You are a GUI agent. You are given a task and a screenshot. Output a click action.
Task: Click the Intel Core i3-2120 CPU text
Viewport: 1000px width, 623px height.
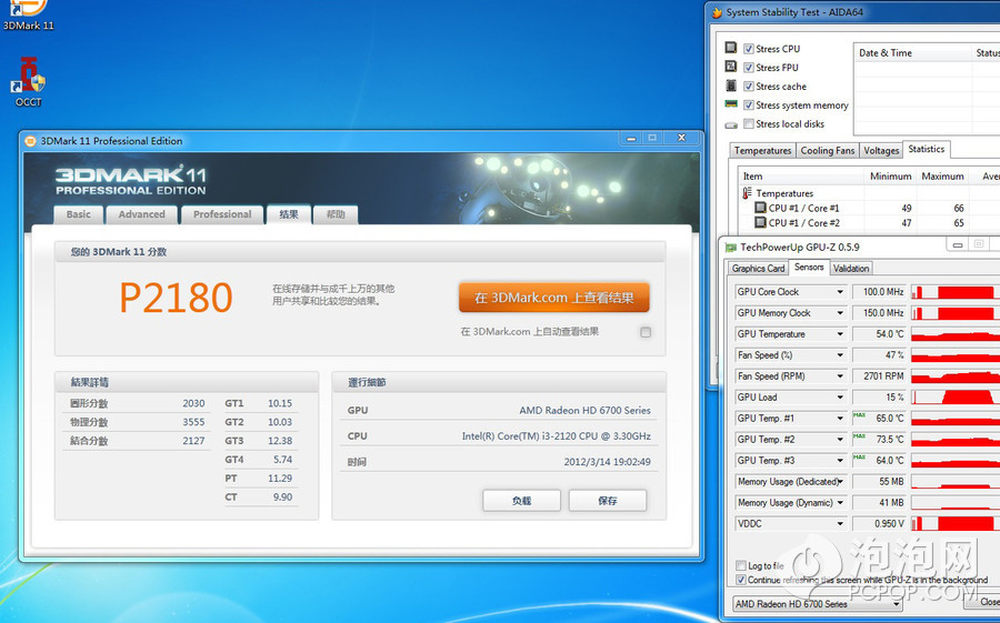click(556, 436)
